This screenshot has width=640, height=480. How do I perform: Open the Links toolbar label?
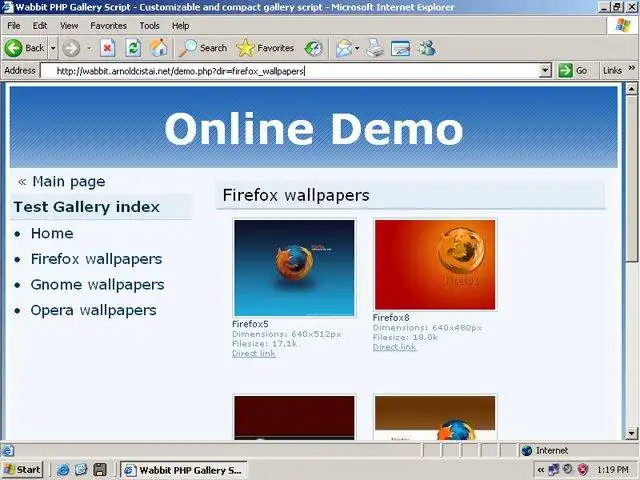pos(612,71)
